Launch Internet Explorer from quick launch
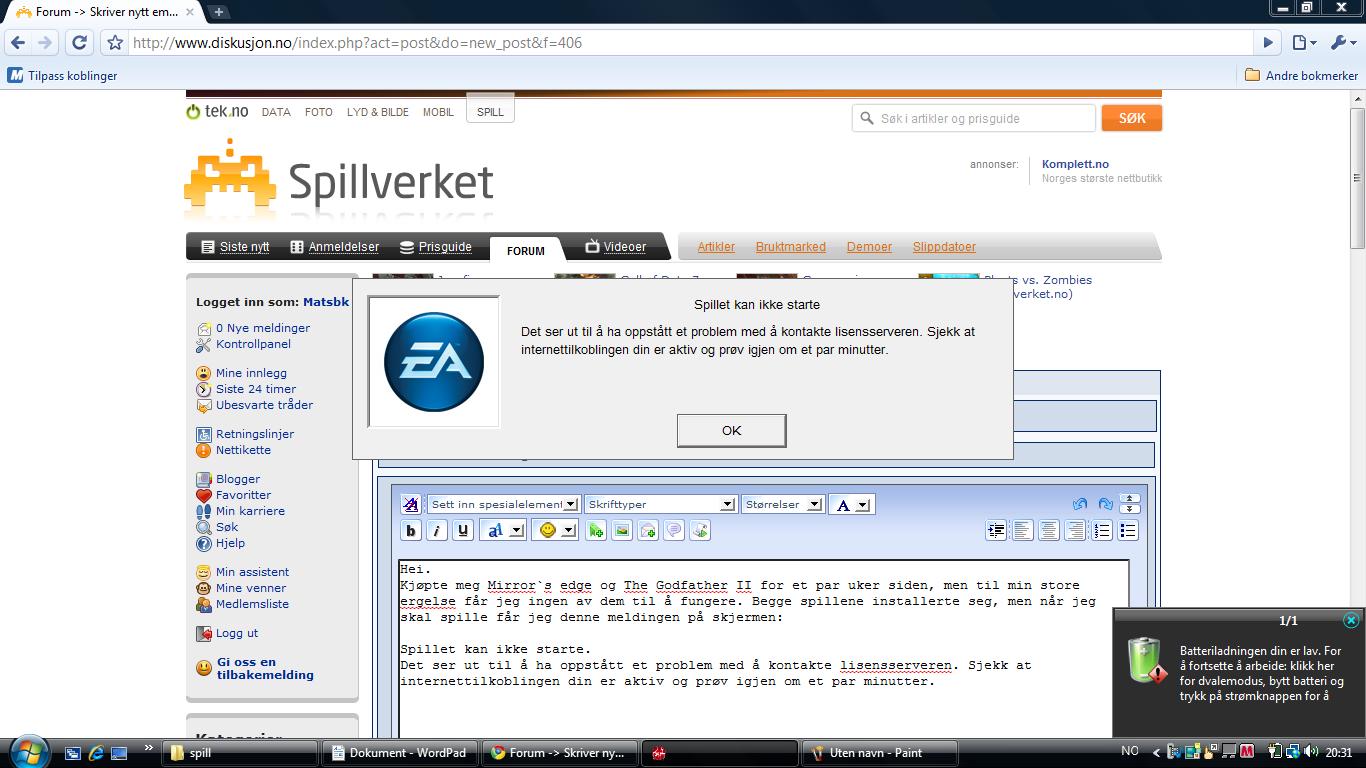 [x=96, y=753]
